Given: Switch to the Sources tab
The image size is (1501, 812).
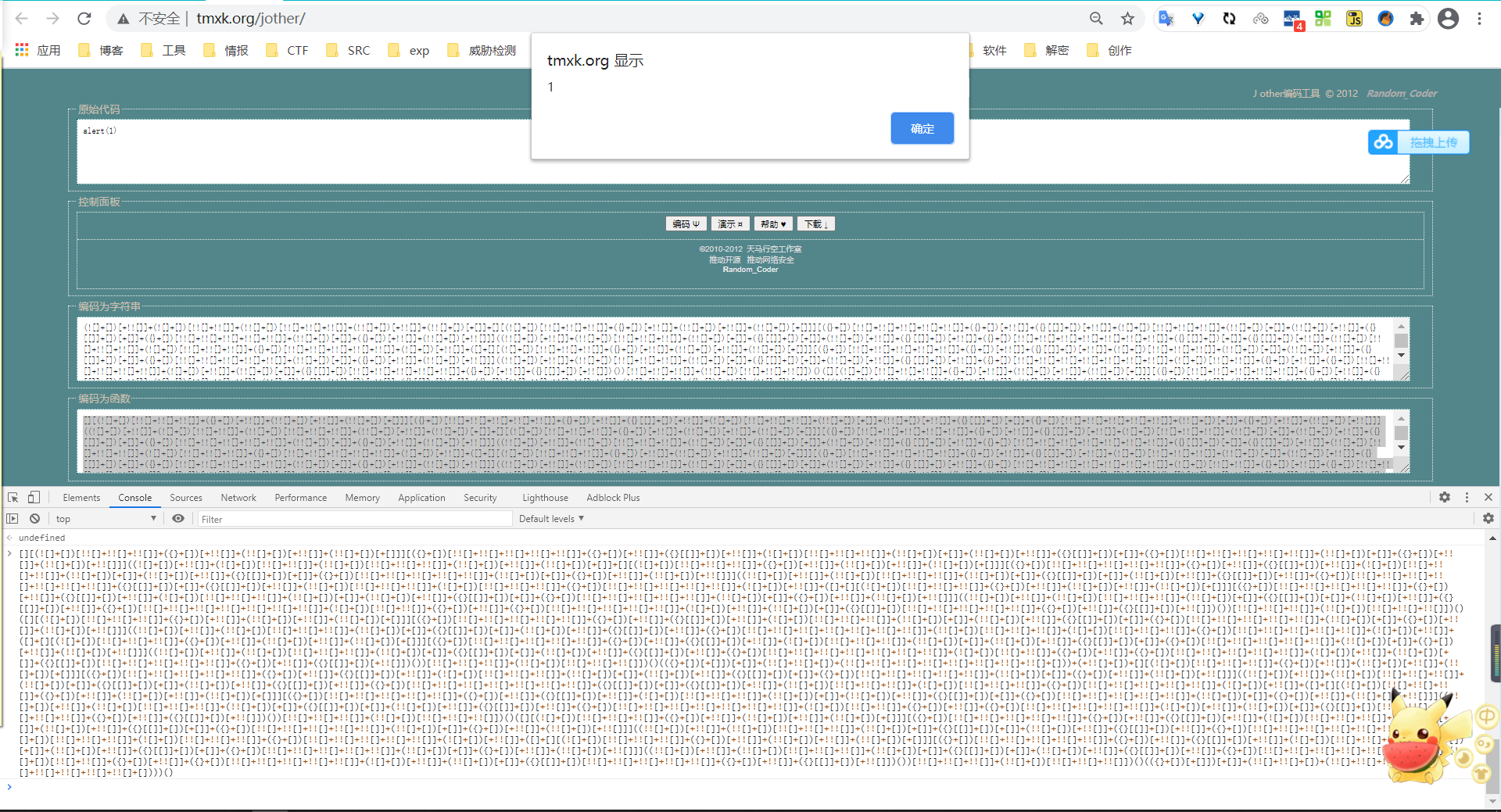Looking at the screenshot, I should tap(186, 497).
